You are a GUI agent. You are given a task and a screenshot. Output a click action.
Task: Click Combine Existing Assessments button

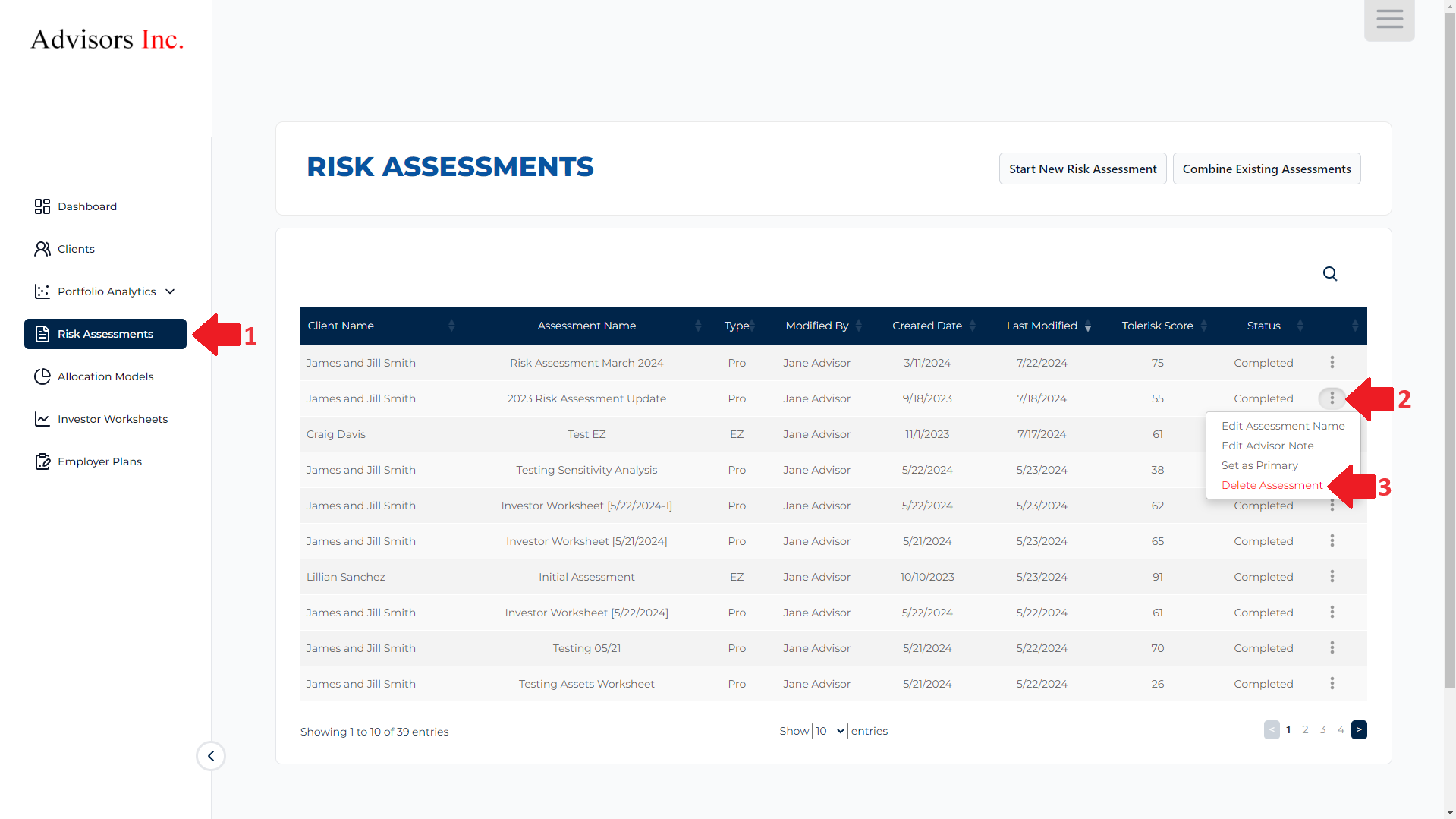click(x=1266, y=169)
